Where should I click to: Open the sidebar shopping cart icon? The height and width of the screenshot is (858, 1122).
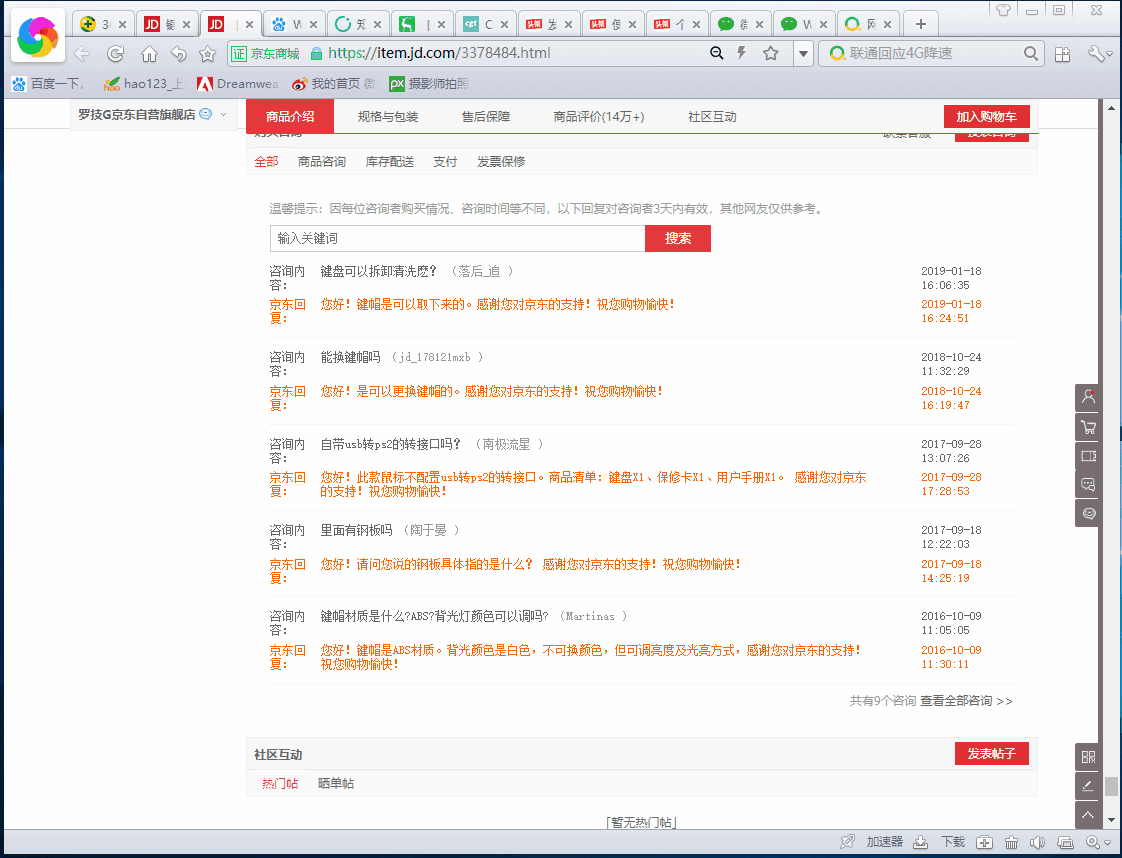coord(1088,427)
